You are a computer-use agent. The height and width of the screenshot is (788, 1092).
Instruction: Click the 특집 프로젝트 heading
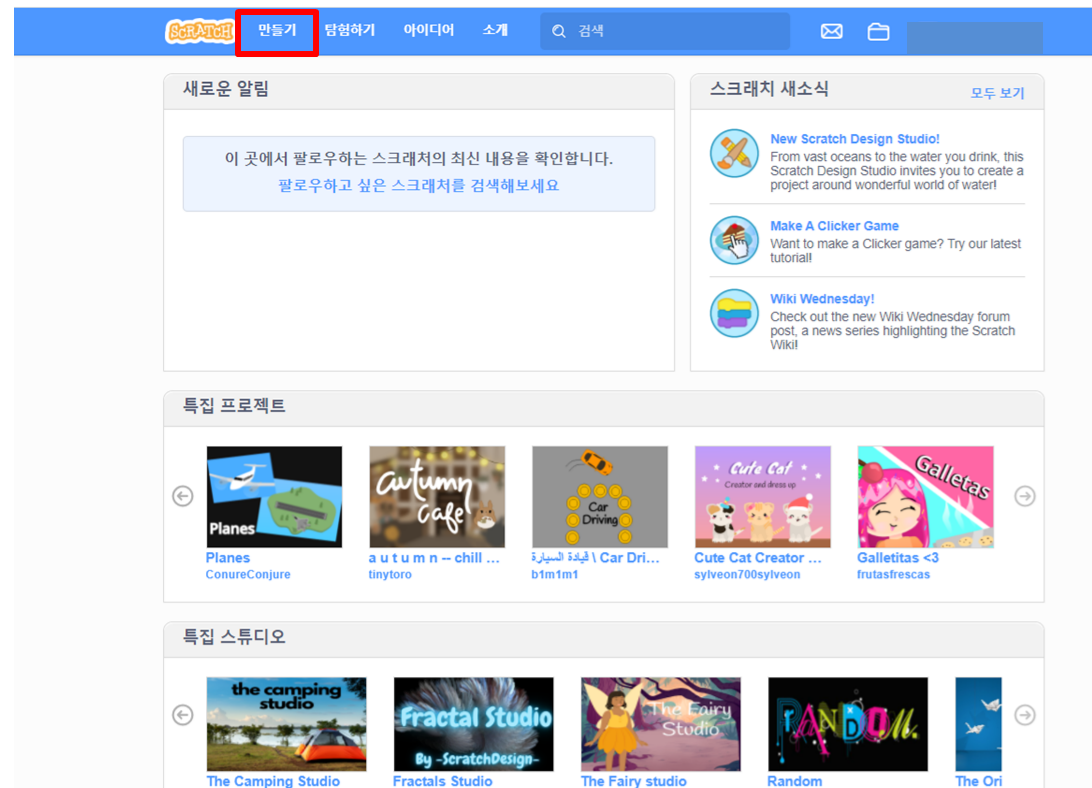(x=234, y=405)
